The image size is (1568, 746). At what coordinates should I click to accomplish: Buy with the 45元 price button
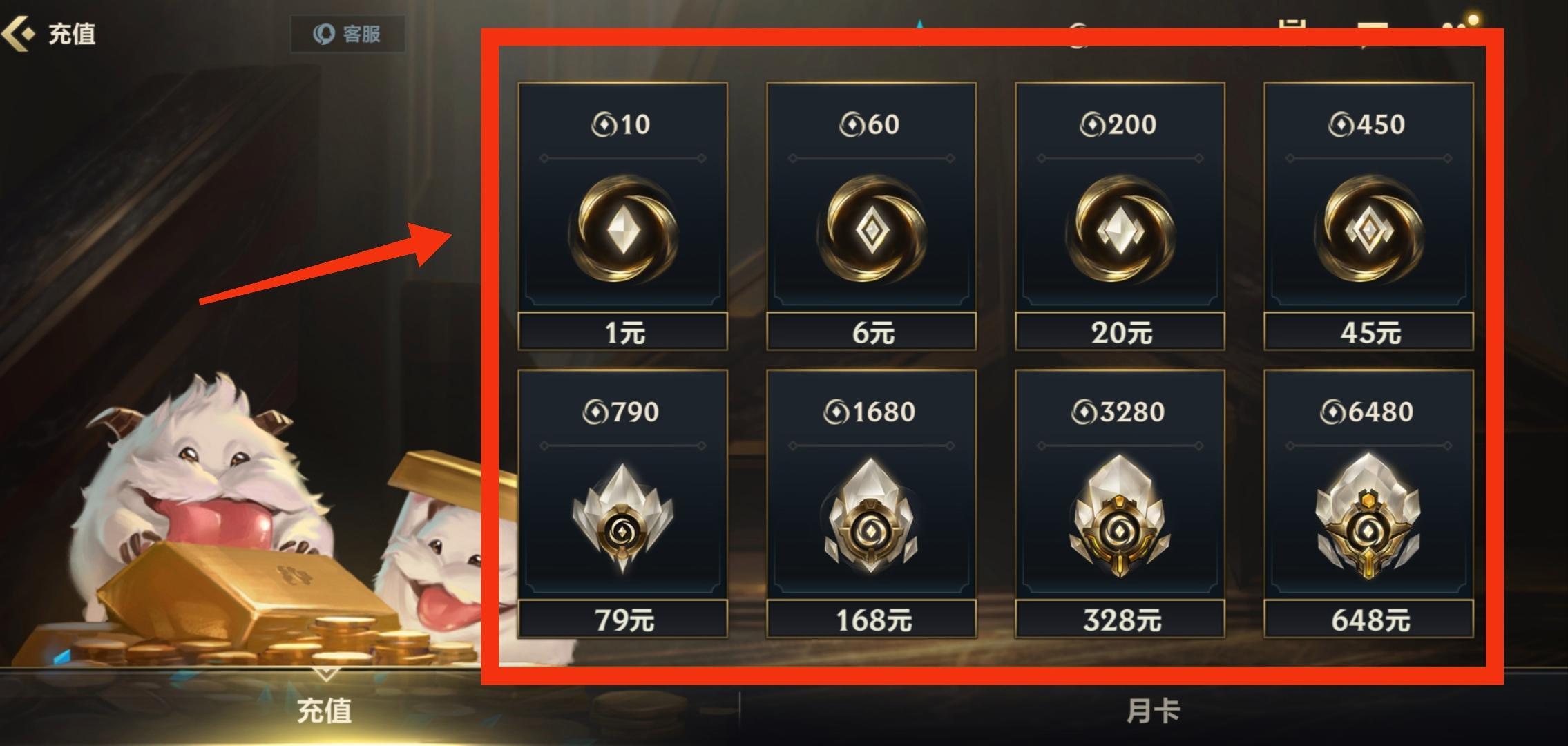(1369, 332)
